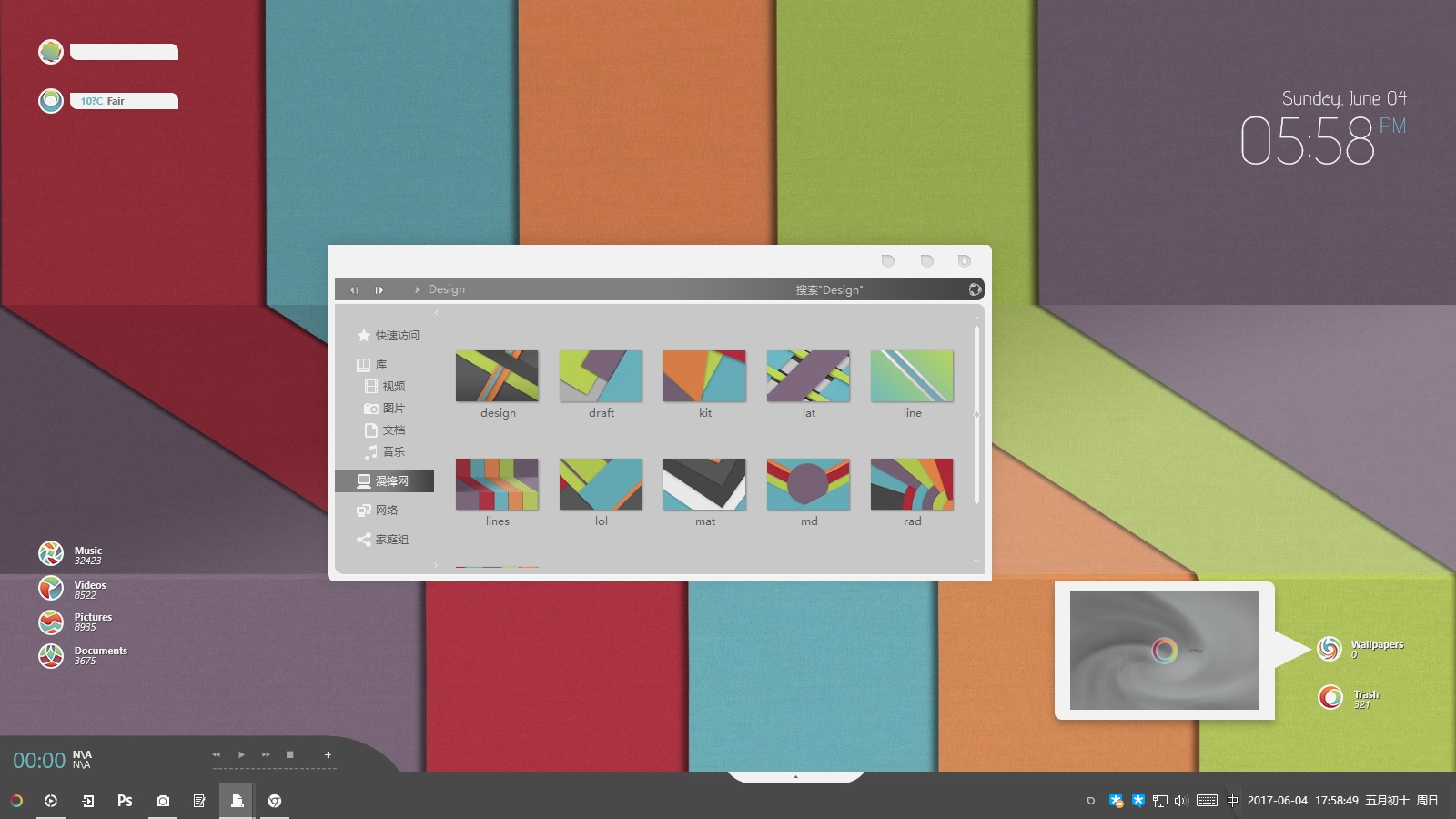Click the camera icon in taskbar
This screenshot has height=819, width=1456.
(x=162, y=801)
